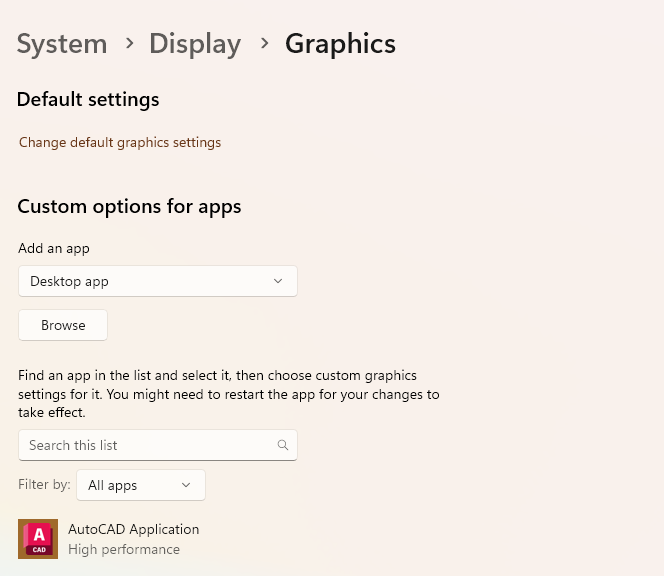
Task: Click the arrow on Desktop app dropdown
Action: 278,281
